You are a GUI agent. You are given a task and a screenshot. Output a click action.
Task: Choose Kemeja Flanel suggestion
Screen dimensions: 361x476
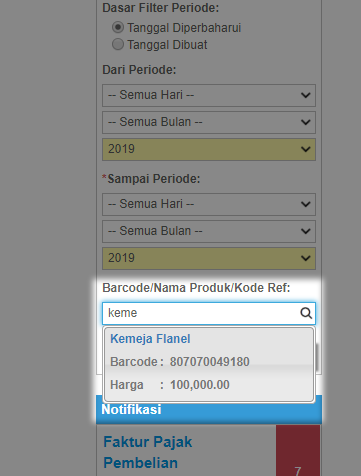pyautogui.click(x=150, y=339)
